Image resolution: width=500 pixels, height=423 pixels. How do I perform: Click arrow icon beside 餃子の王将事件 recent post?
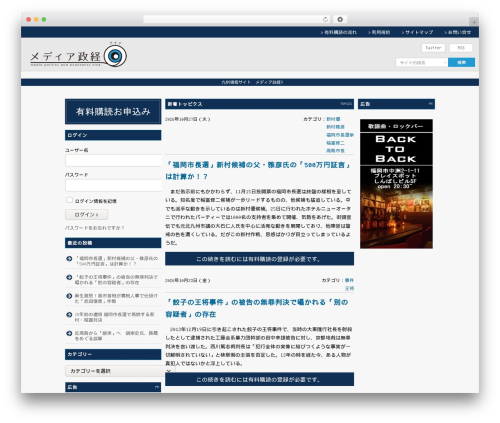[x=69, y=277]
